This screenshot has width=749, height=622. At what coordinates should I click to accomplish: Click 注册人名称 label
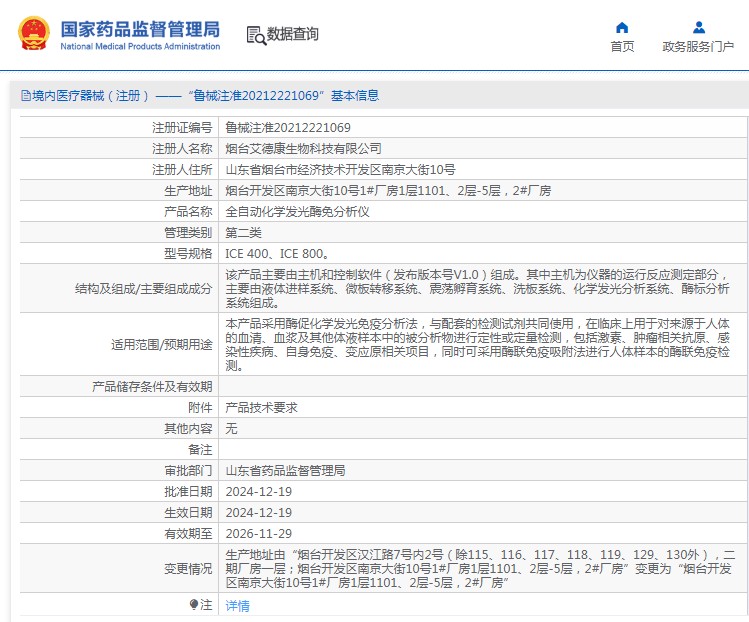click(x=182, y=149)
